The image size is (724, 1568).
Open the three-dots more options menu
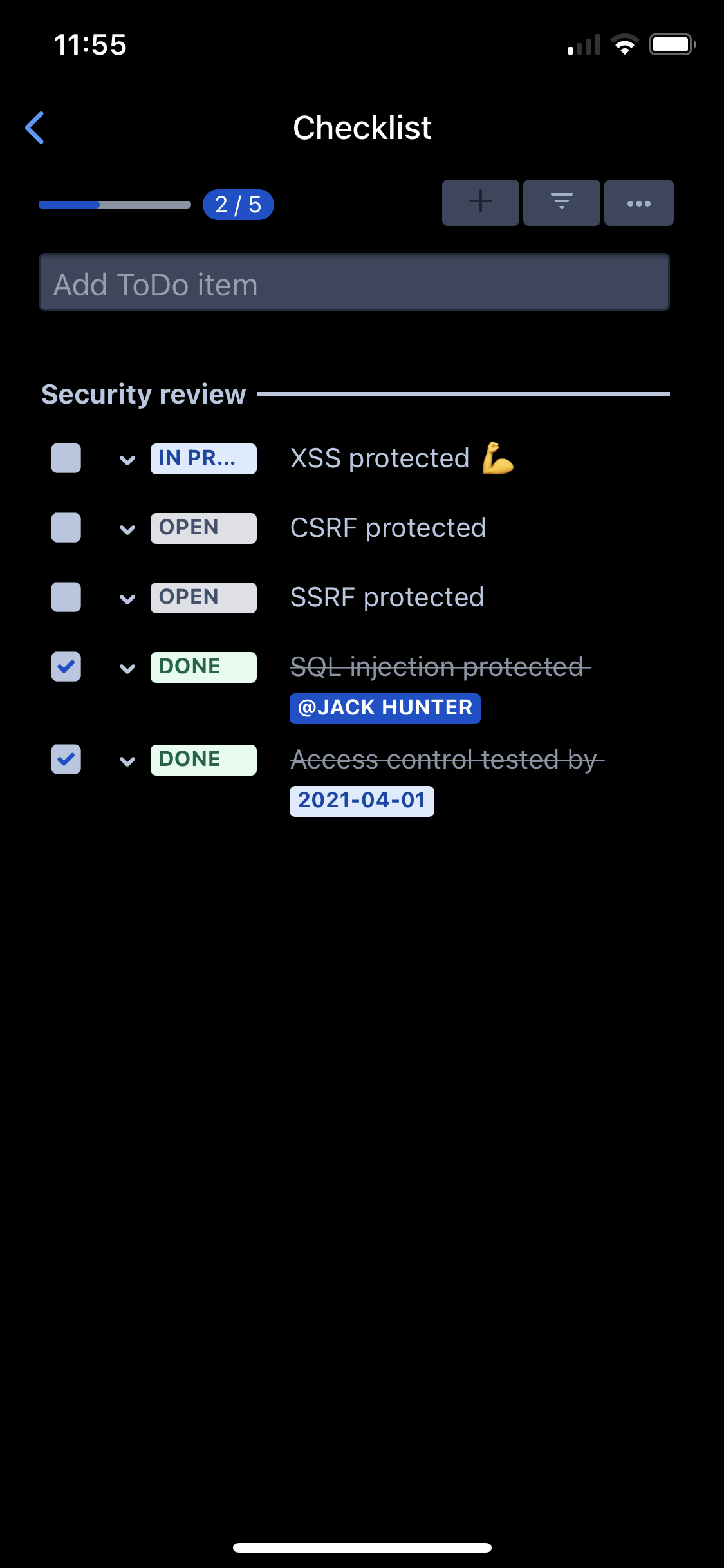[x=638, y=203]
